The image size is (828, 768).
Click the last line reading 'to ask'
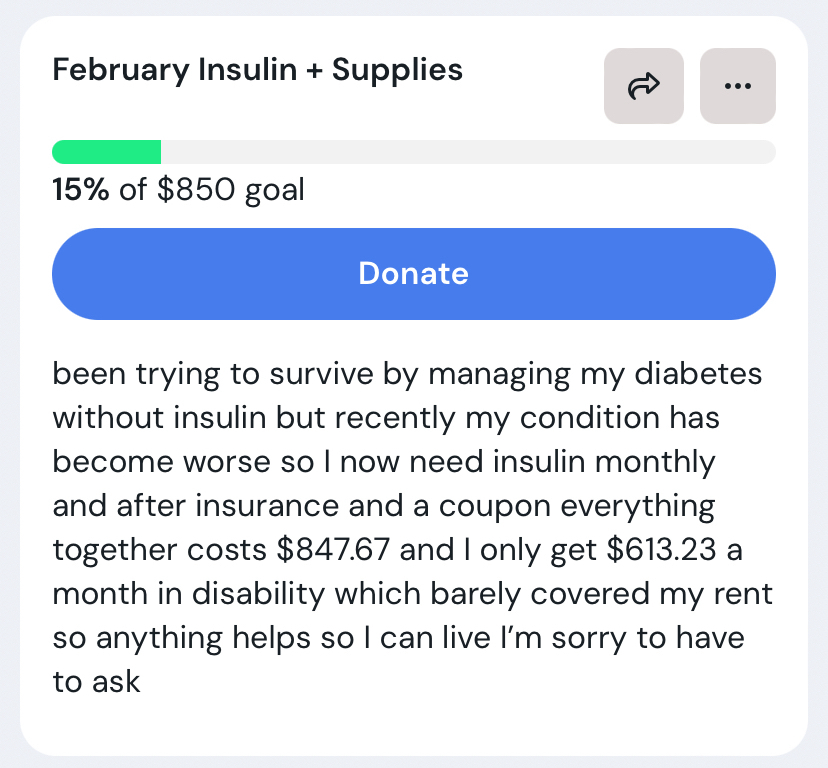96,682
